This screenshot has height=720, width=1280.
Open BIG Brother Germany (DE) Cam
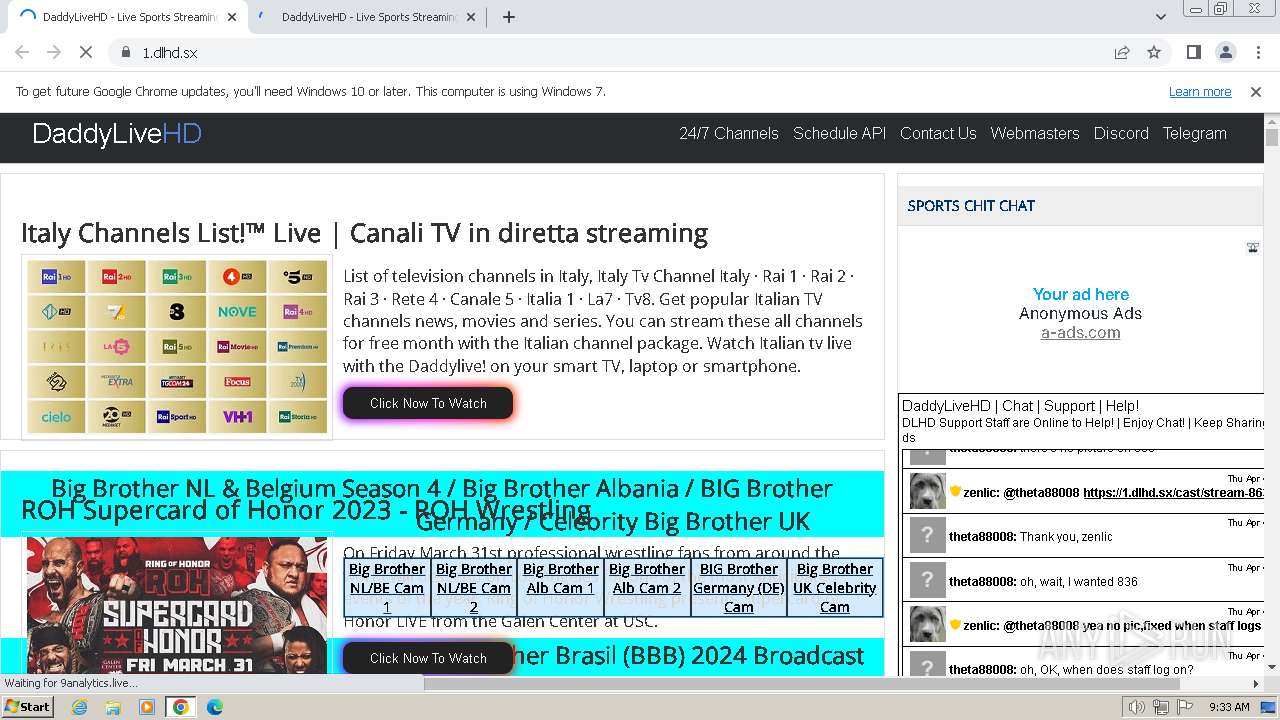point(739,588)
